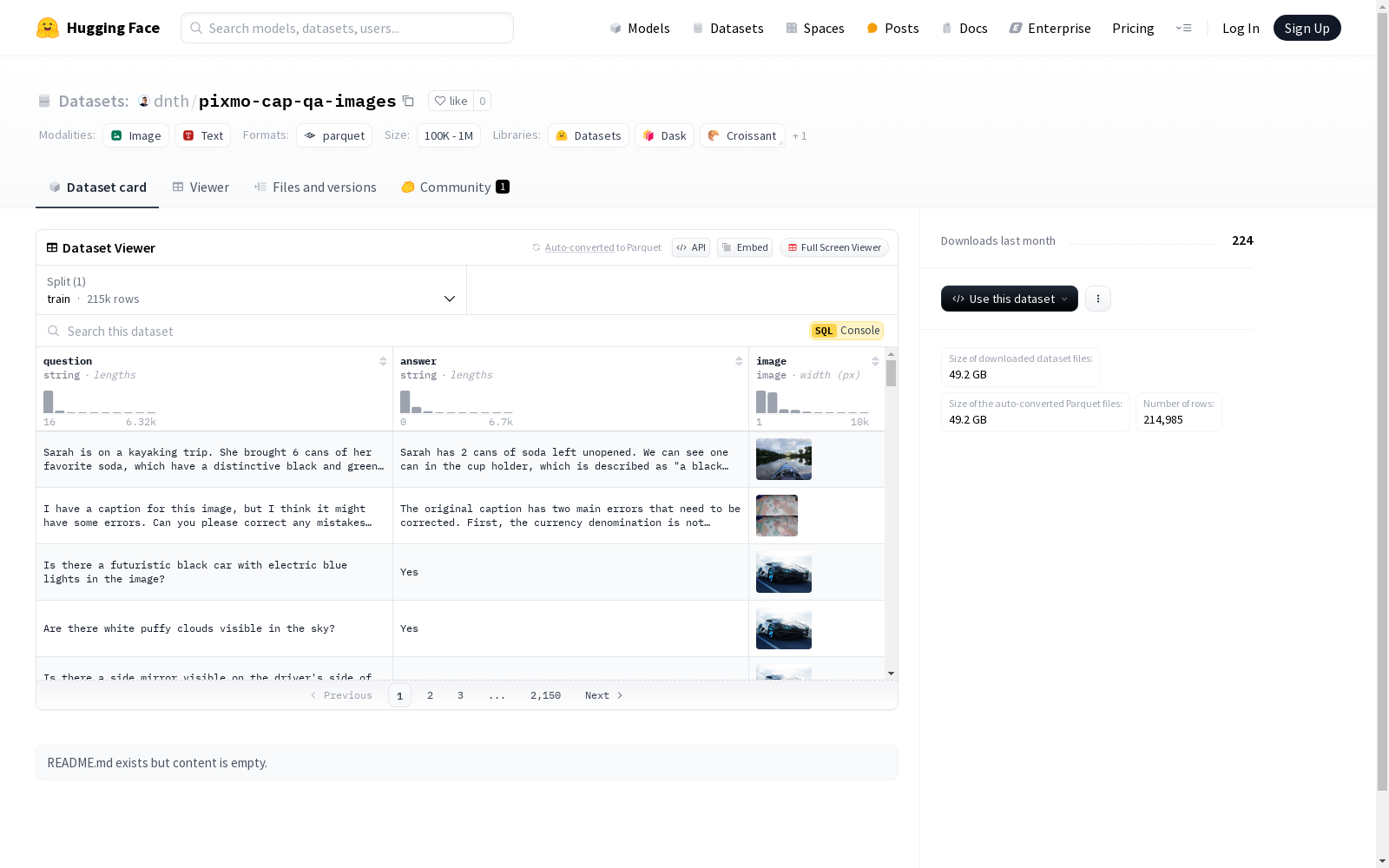Open the Docs menu item
Image resolution: width=1389 pixels, height=868 pixels.
tap(964, 28)
